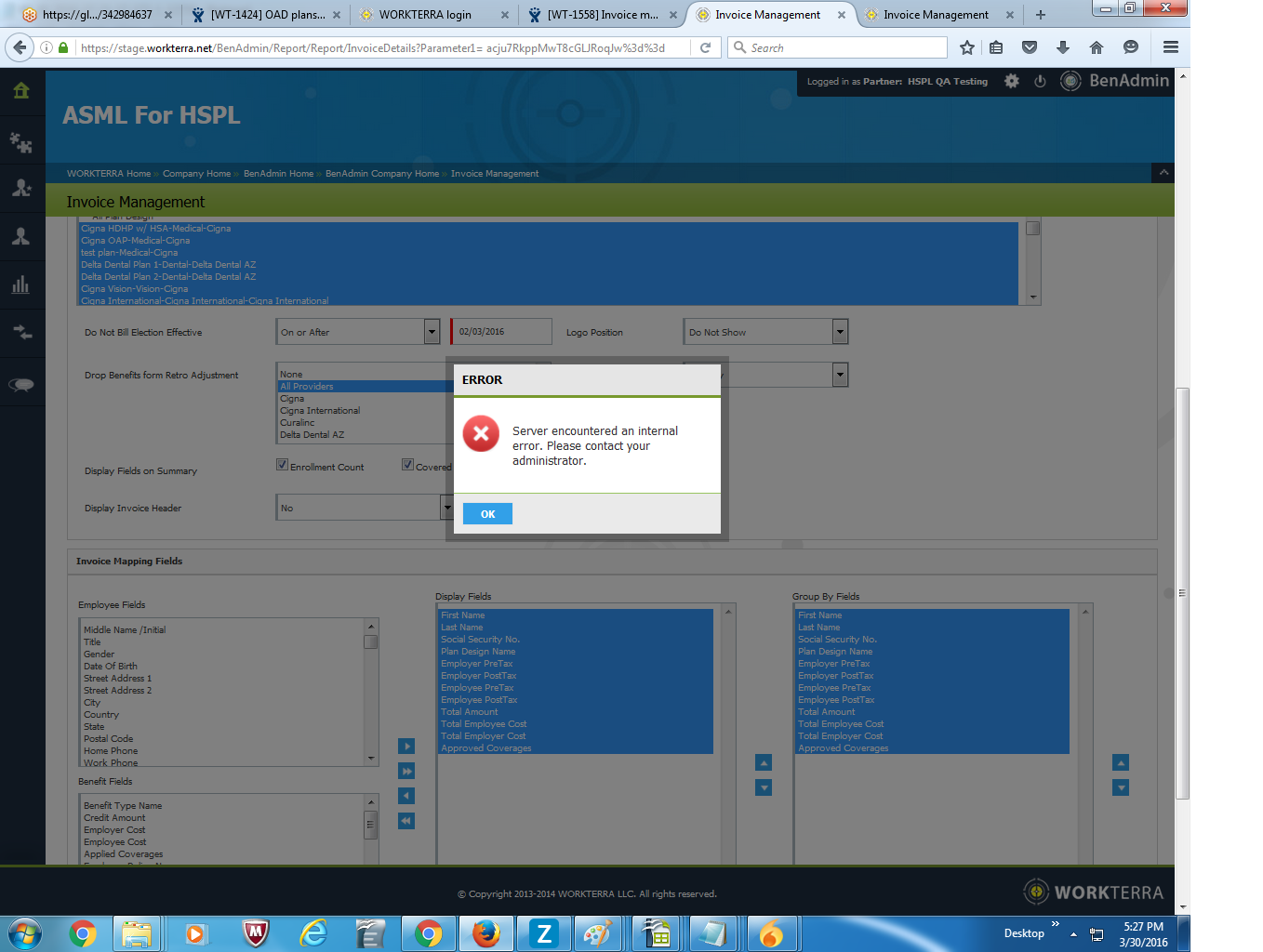Open the On or After dropdown
The width and height of the screenshot is (1263, 952).
tap(358, 332)
